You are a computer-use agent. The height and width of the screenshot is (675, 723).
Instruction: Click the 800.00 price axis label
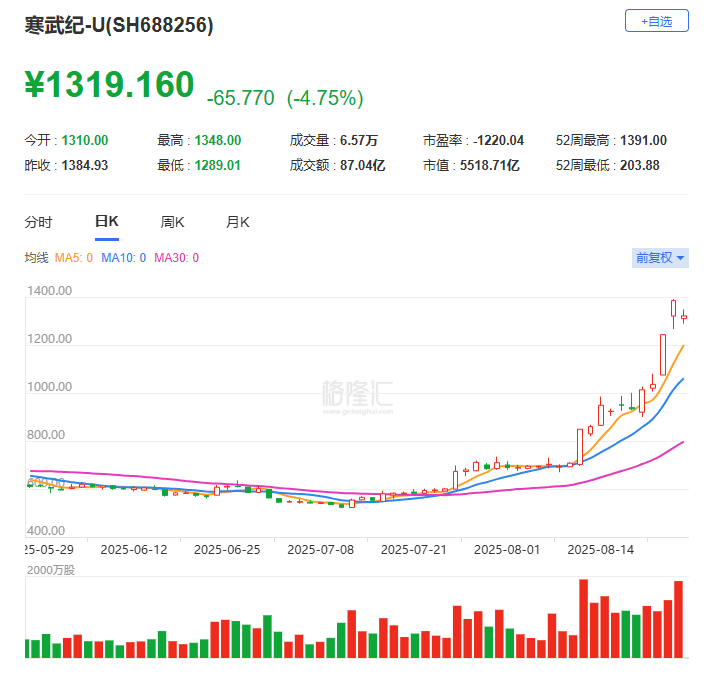coord(46,434)
